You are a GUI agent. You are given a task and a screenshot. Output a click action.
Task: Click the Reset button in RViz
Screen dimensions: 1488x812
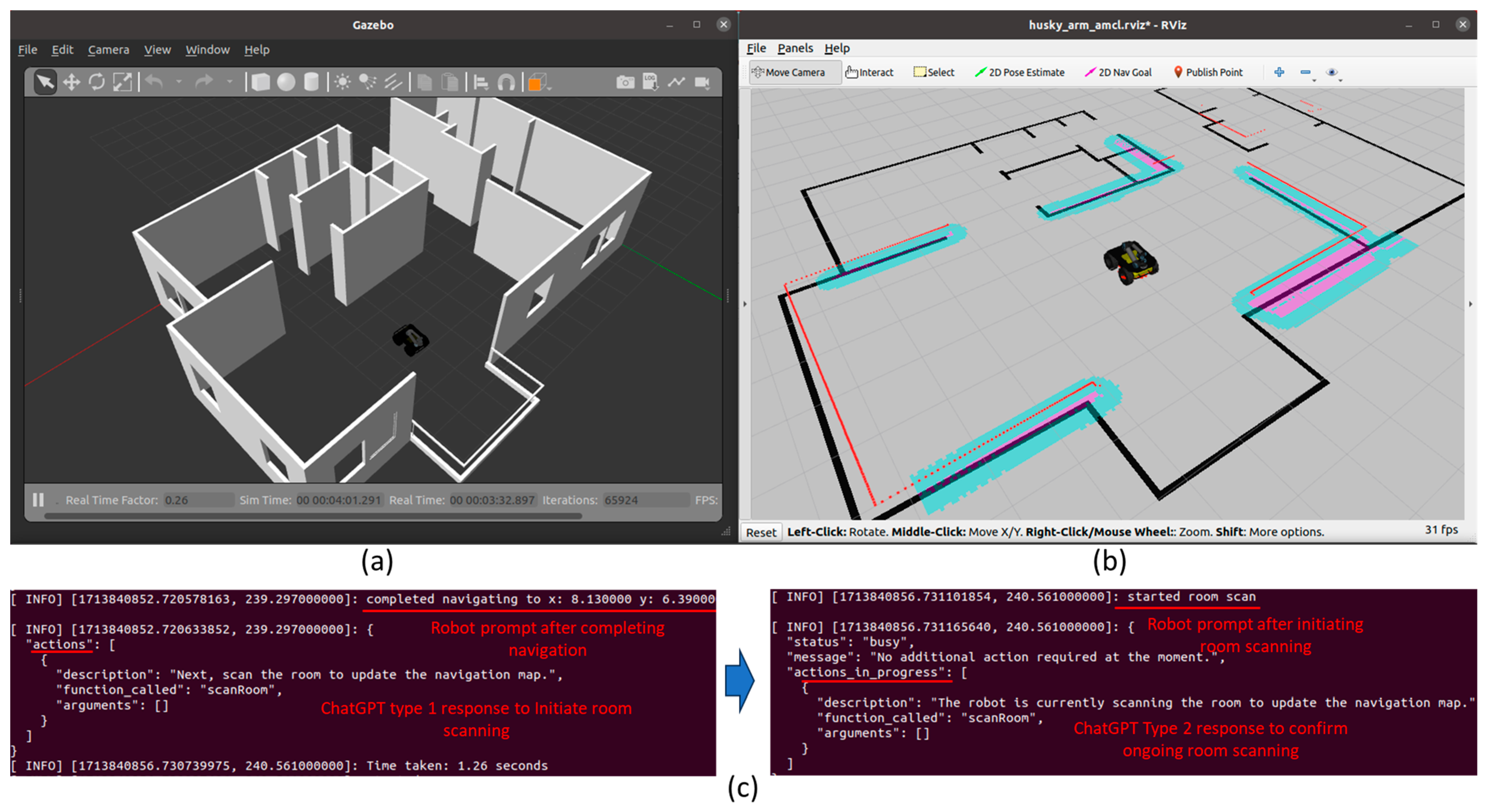(761, 532)
